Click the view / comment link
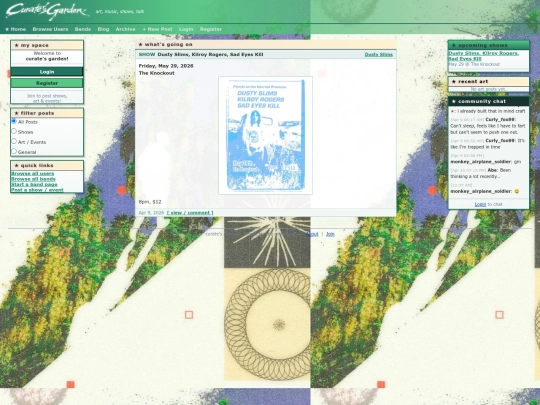The image size is (540, 405). coord(190,213)
